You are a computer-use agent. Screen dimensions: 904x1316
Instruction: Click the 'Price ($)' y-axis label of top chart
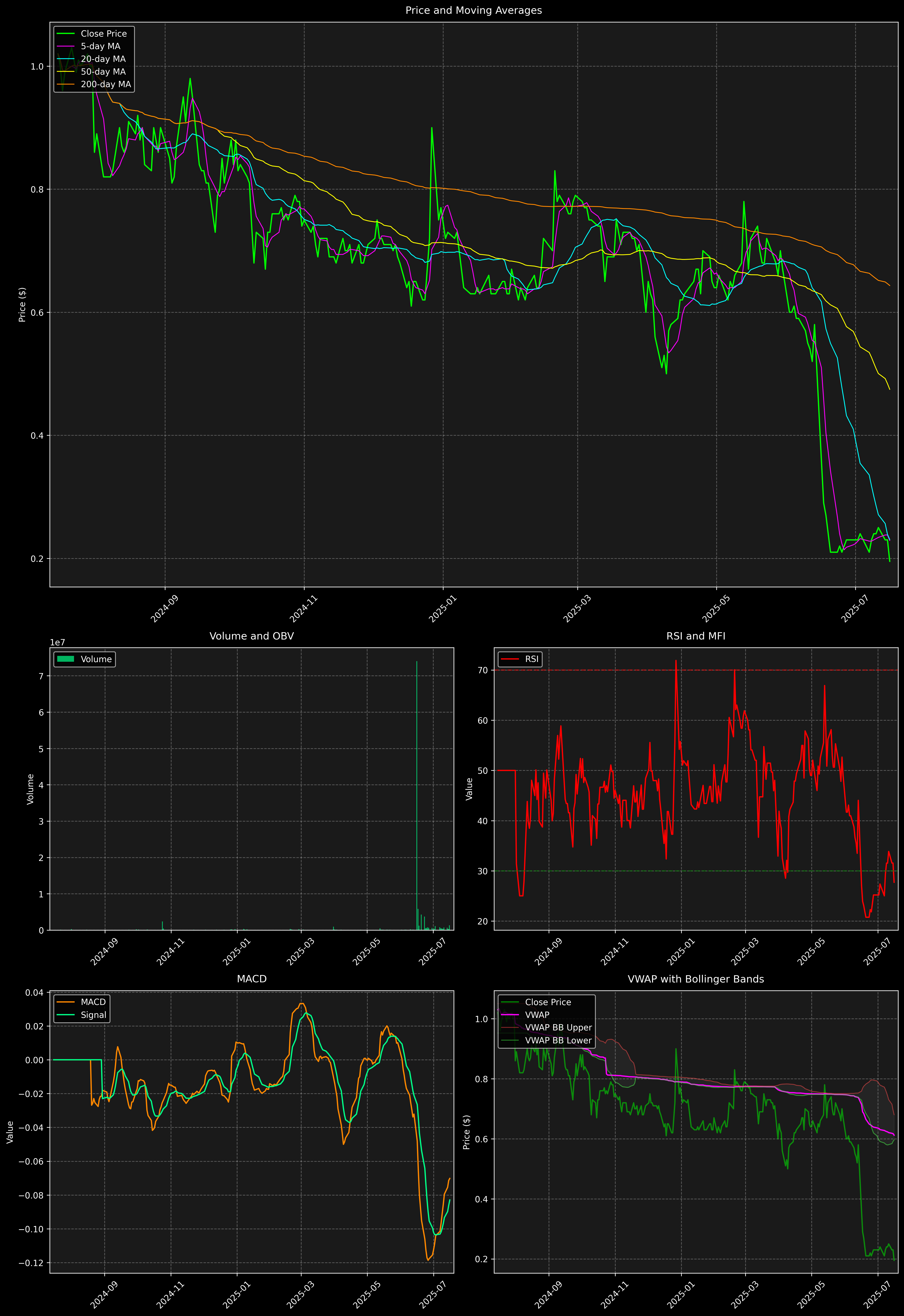coord(22,305)
